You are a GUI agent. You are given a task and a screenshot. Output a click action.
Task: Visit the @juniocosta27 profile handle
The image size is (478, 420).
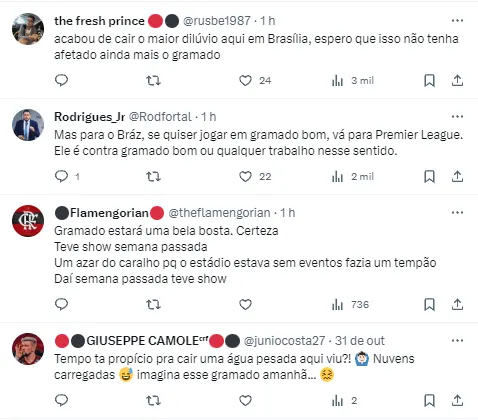[x=284, y=341]
